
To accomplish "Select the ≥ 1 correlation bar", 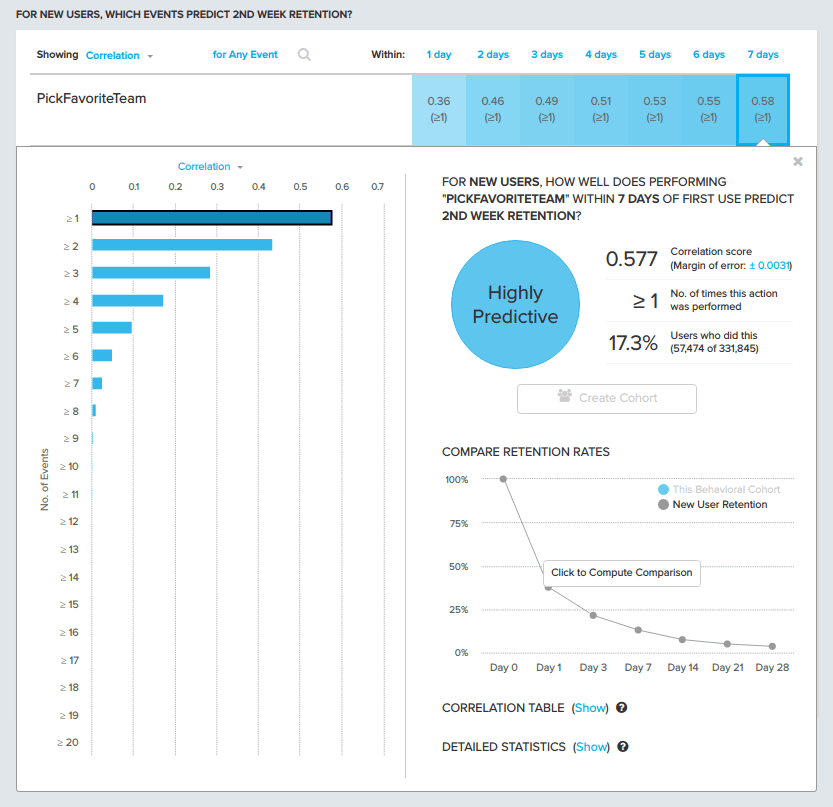I will [211, 218].
